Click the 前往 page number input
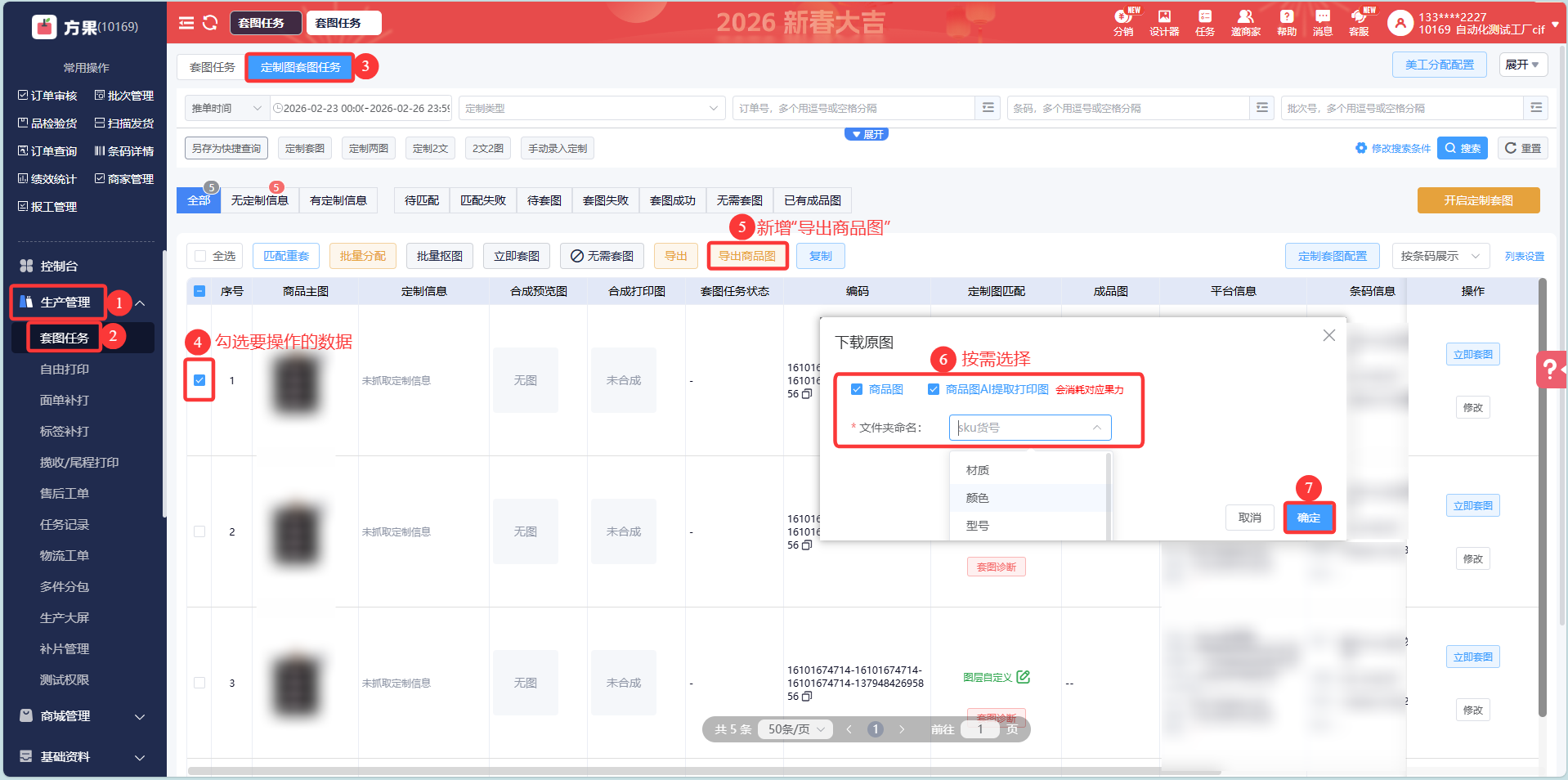1568x780 pixels. 980,729
